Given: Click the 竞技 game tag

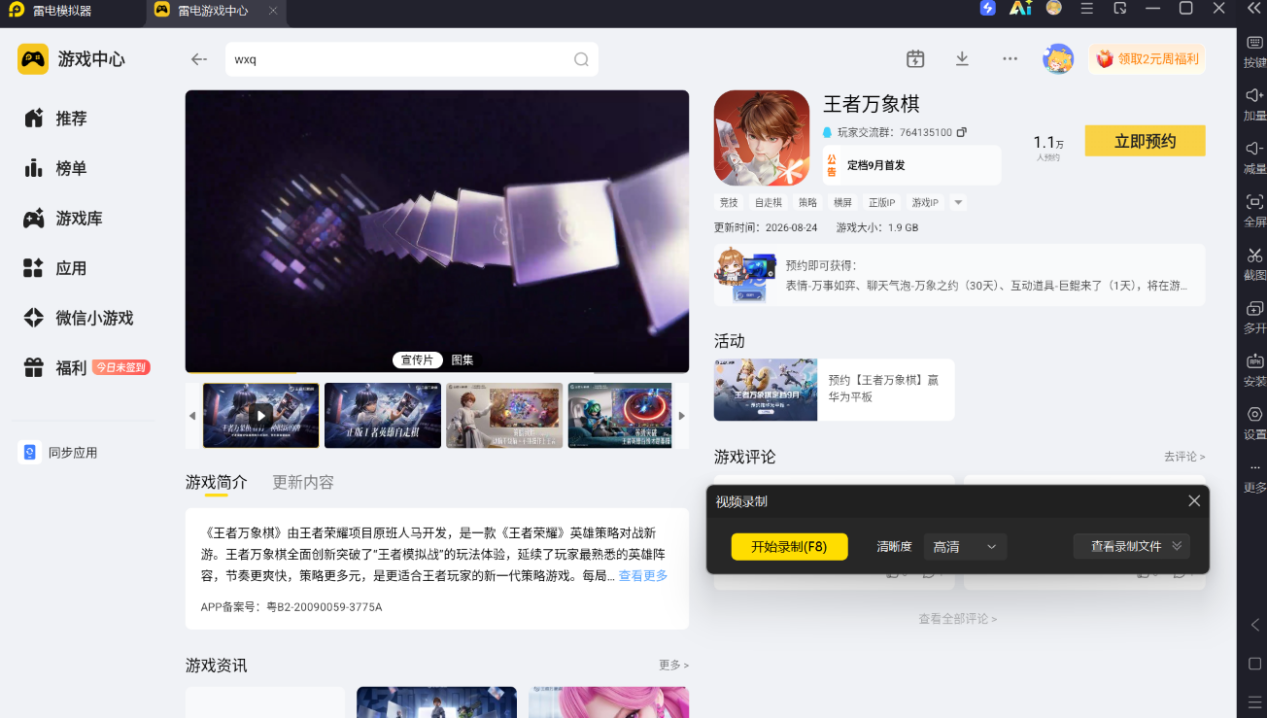Looking at the screenshot, I should pos(728,202).
